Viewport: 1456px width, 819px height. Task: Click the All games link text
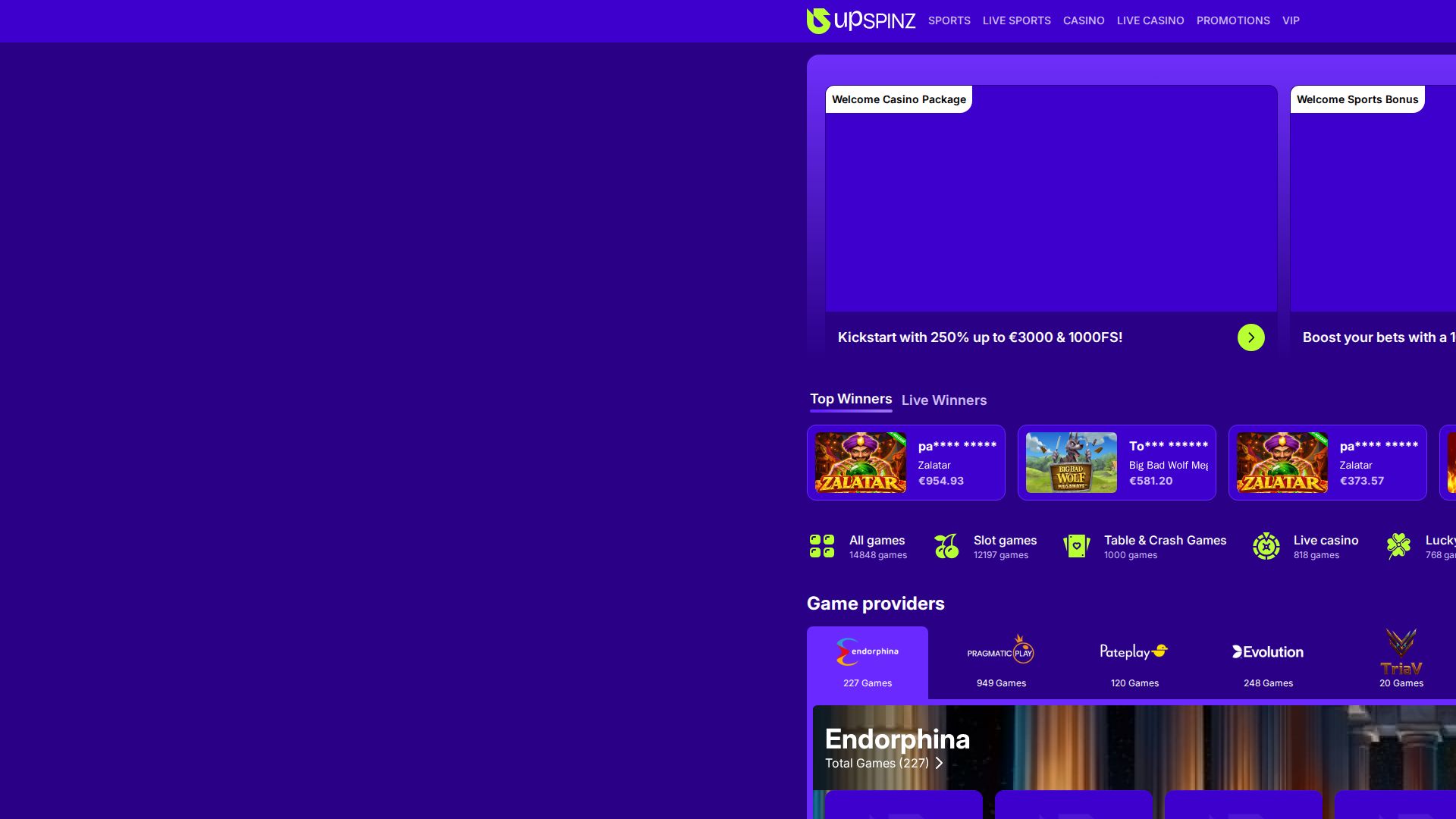coord(877,540)
